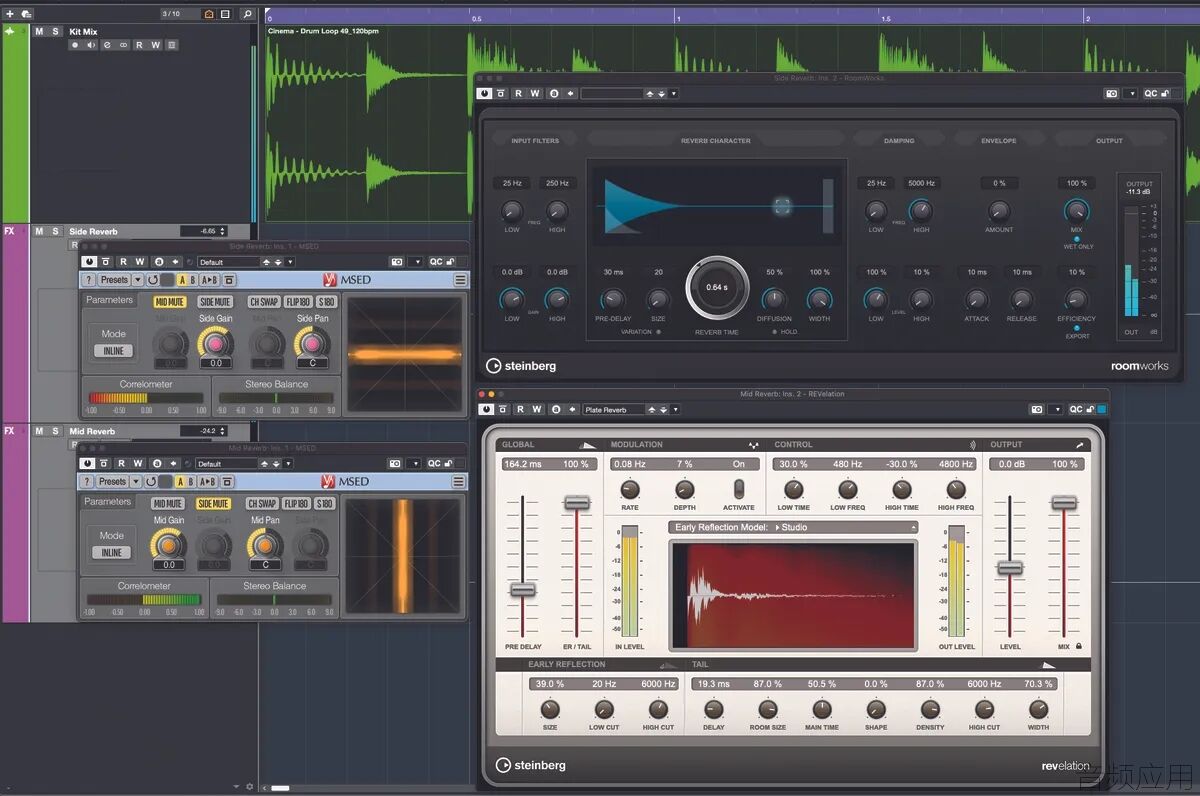1200x796 pixels.
Task: Freeze the Kit Mix channel icon
Action: point(171,45)
